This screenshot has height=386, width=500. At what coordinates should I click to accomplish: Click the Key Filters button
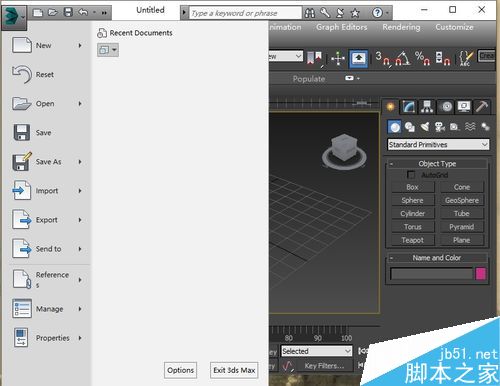(x=324, y=366)
